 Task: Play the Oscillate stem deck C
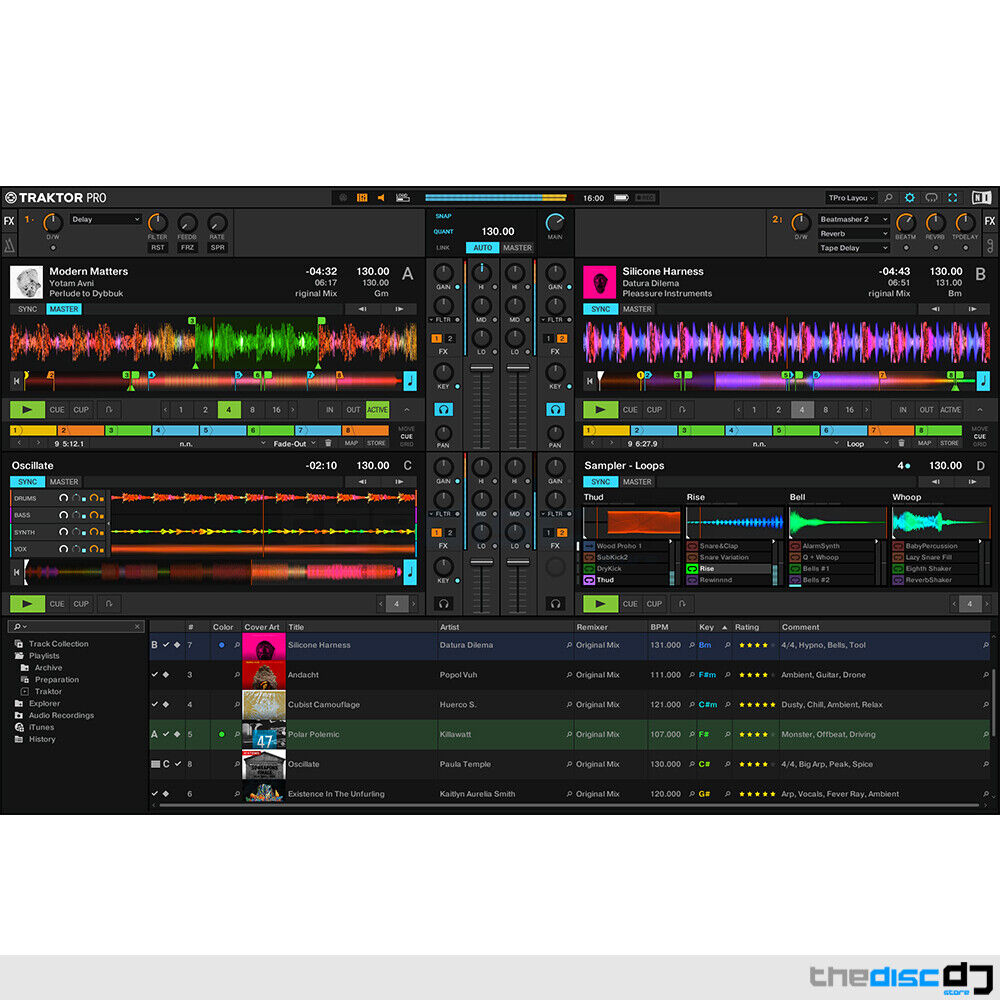(27, 603)
